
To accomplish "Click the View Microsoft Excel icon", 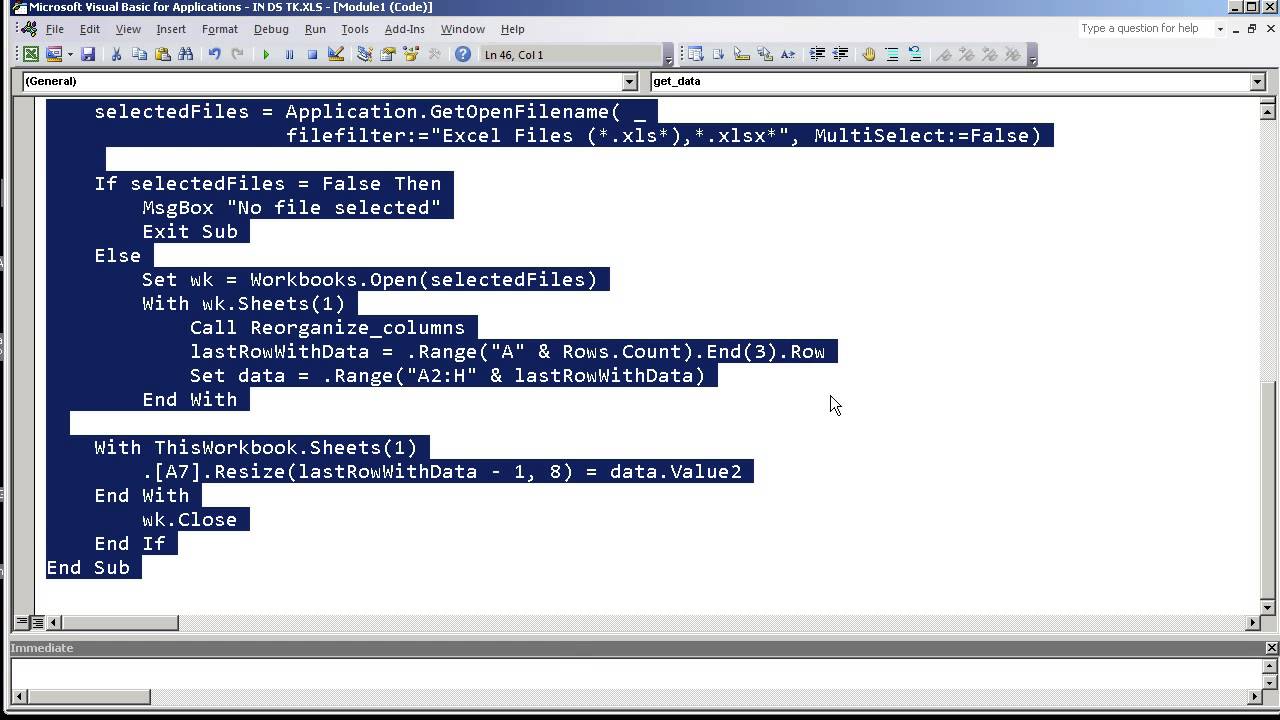I will [33, 54].
